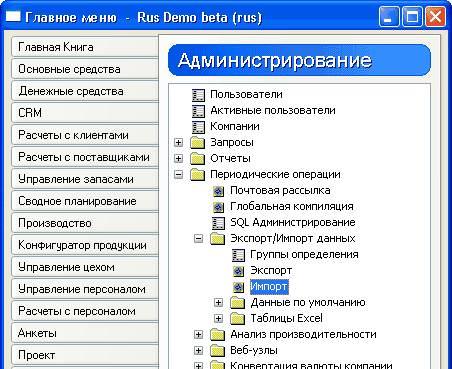This screenshot has width=452, height=369.
Task: Select the Отчеты label
Action: 230,159
